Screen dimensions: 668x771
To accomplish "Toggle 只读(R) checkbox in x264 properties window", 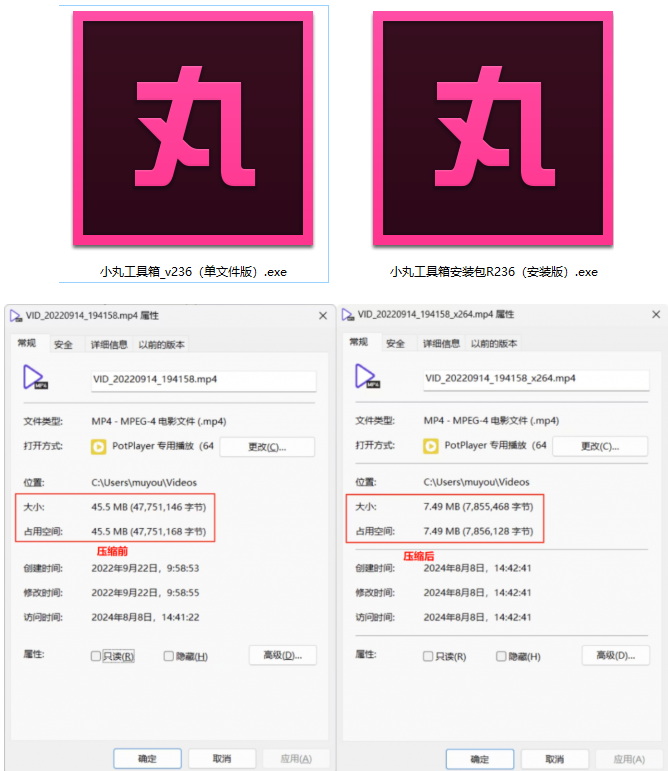I will point(428,656).
